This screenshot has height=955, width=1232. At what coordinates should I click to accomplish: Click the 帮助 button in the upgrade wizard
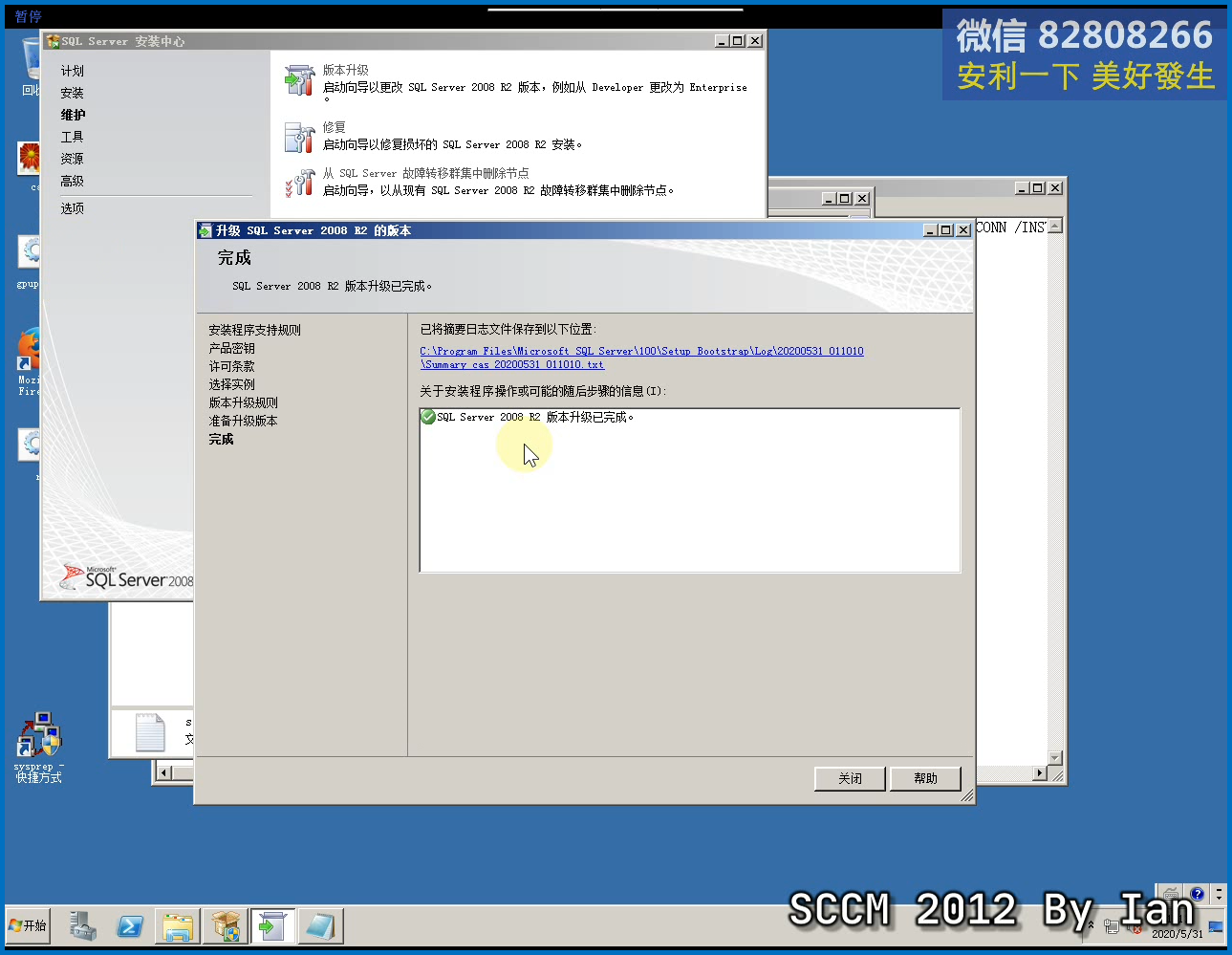click(x=925, y=778)
